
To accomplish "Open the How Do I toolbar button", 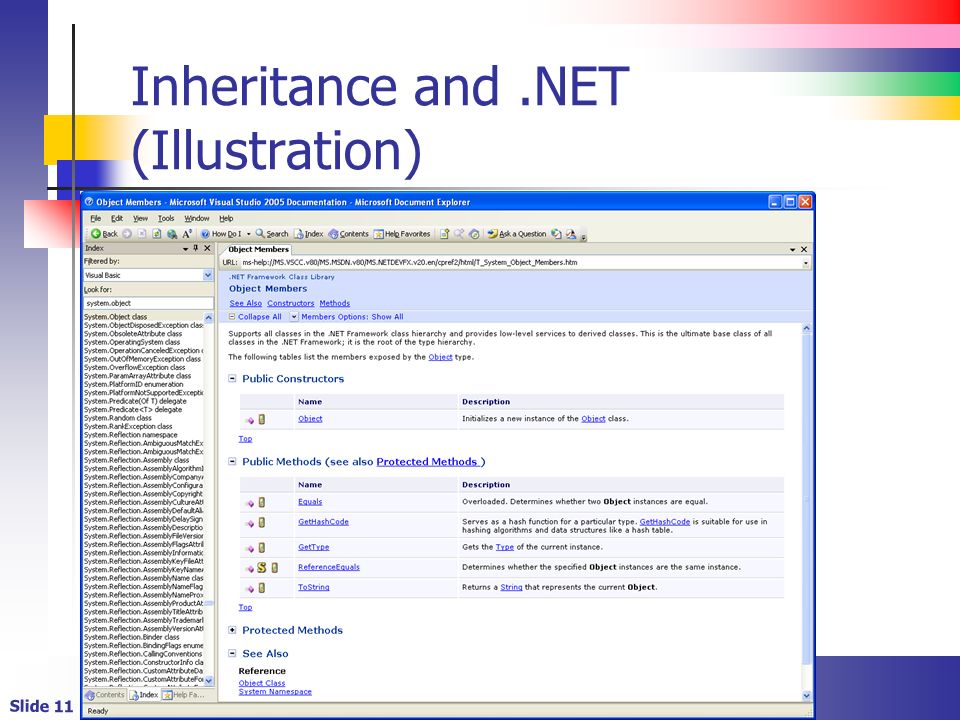I will [x=222, y=234].
